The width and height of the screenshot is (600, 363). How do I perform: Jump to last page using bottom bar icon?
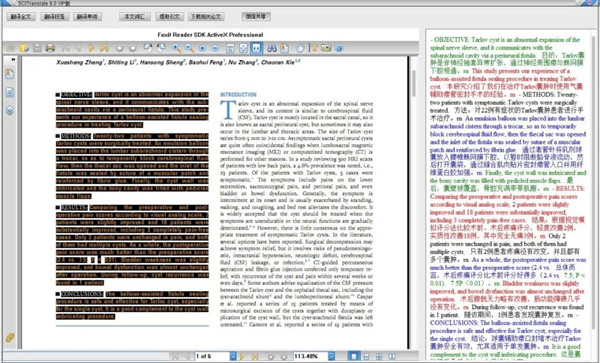pyautogui.click(x=255, y=356)
